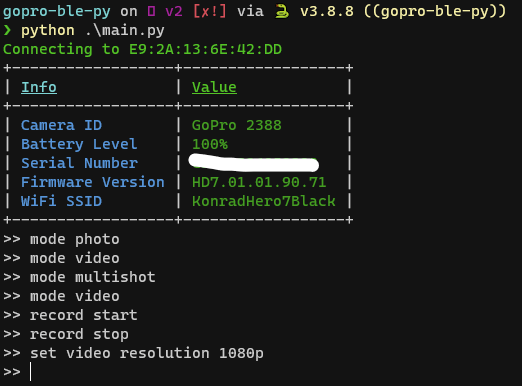Image resolution: width=522 pixels, height=386 pixels.
Task: Click the 100% battery level value
Action: point(210,144)
